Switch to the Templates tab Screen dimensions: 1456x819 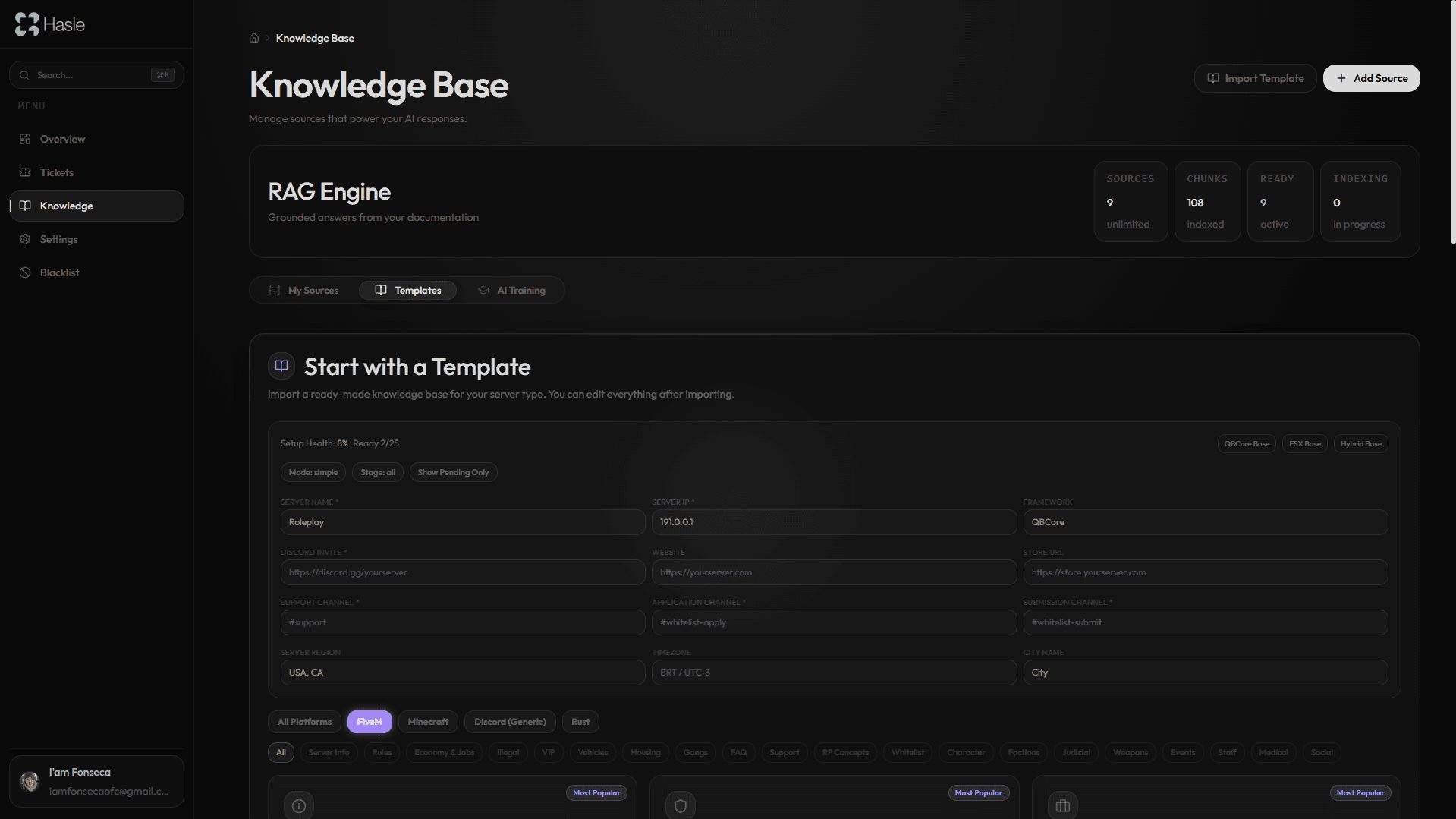point(407,290)
